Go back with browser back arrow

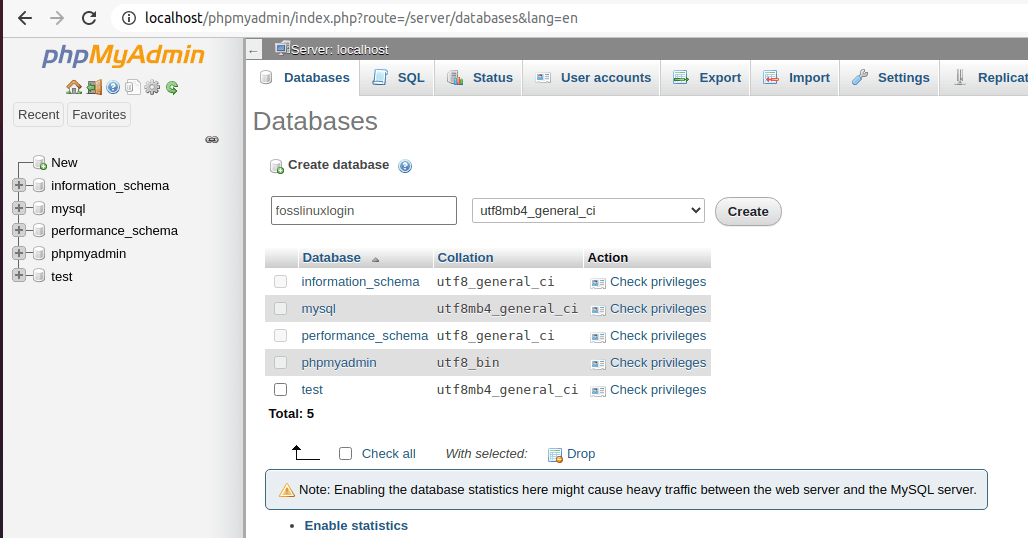25,18
